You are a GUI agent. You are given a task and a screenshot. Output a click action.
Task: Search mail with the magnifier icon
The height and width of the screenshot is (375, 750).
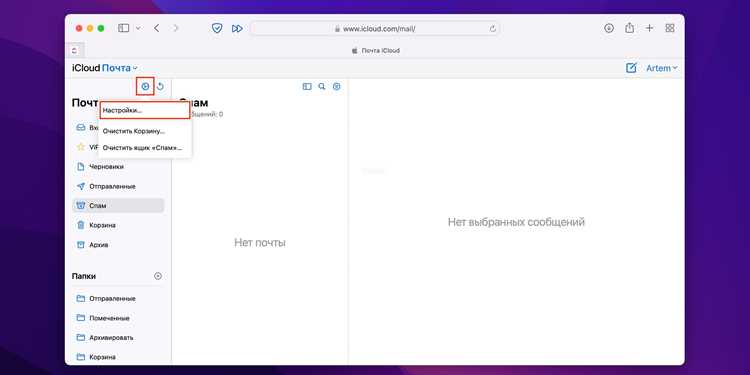pyautogui.click(x=322, y=87)
